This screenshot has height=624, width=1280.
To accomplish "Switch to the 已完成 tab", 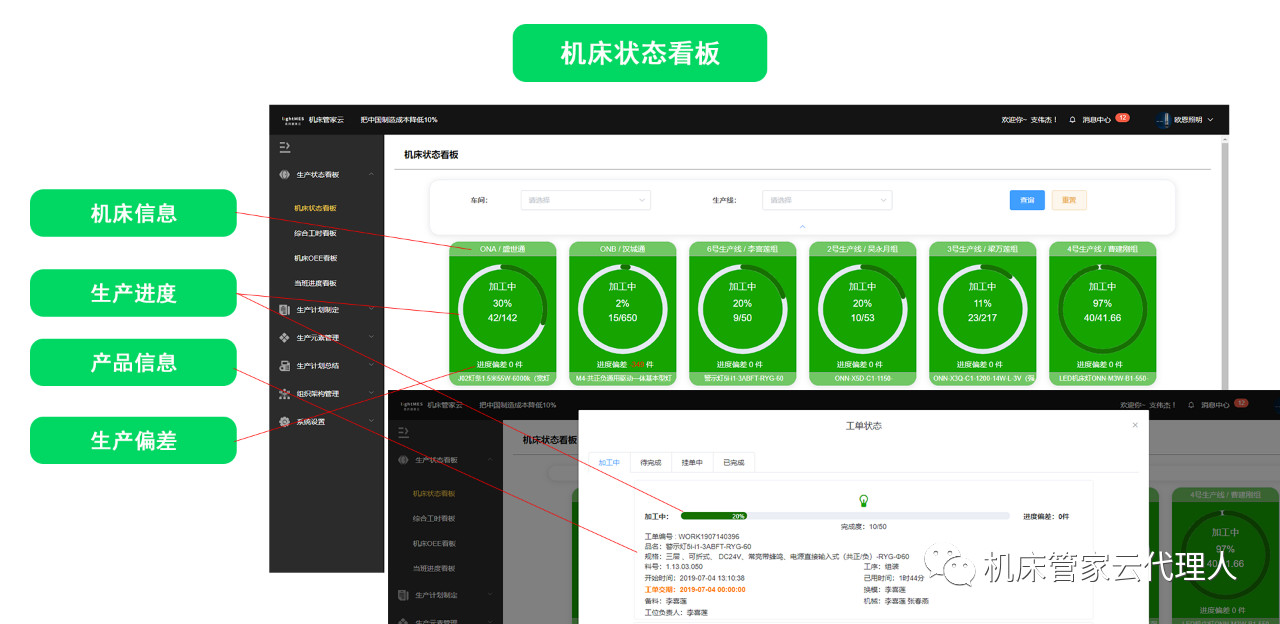I will click(x=733, y=463).
